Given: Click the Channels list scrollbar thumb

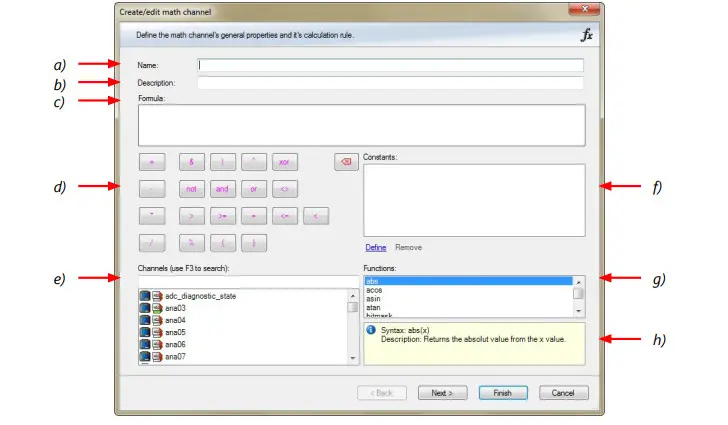Looking at the screenshot, I should pos(353,307).
